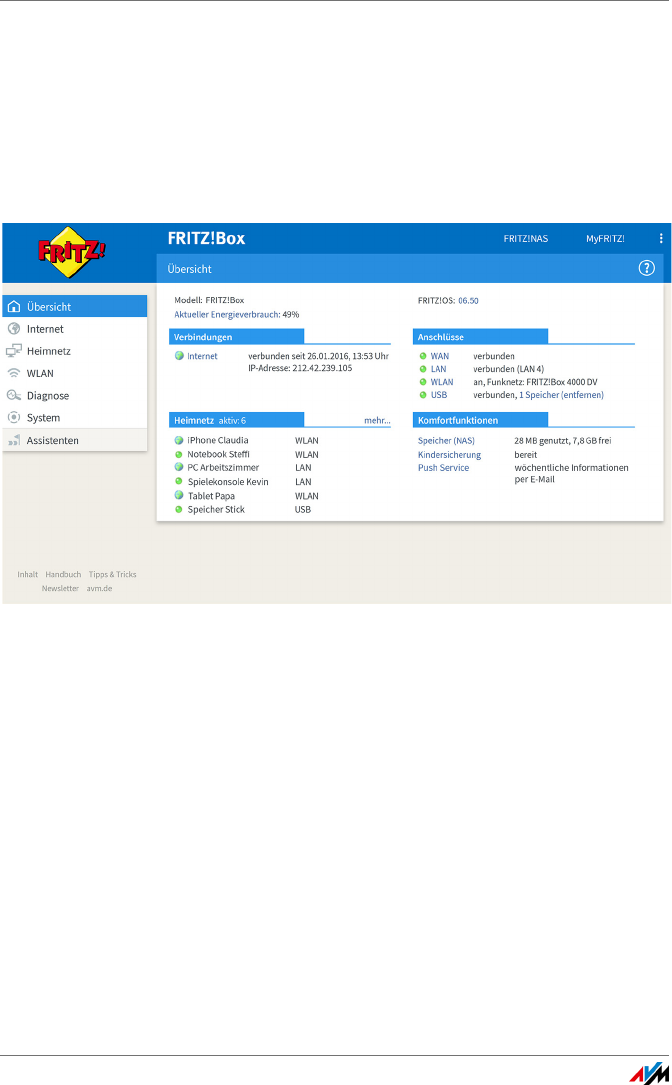Click the Diagnose magnifier icon
The image size is (672, 1085).
[x=14, y=395]
